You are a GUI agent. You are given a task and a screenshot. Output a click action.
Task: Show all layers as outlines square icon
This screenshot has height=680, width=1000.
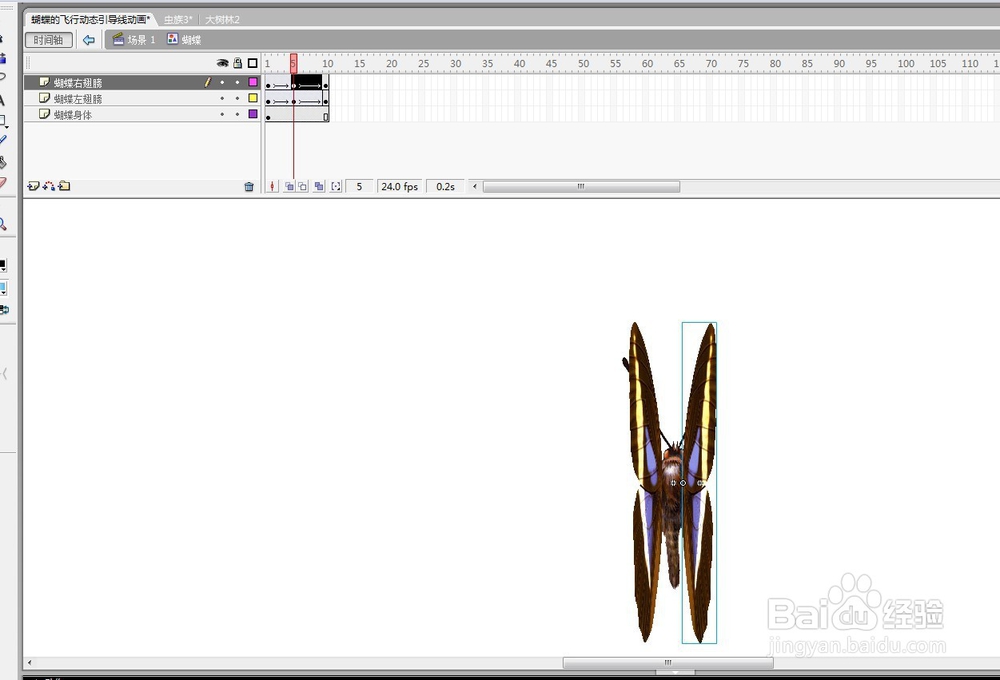(253, 63)
